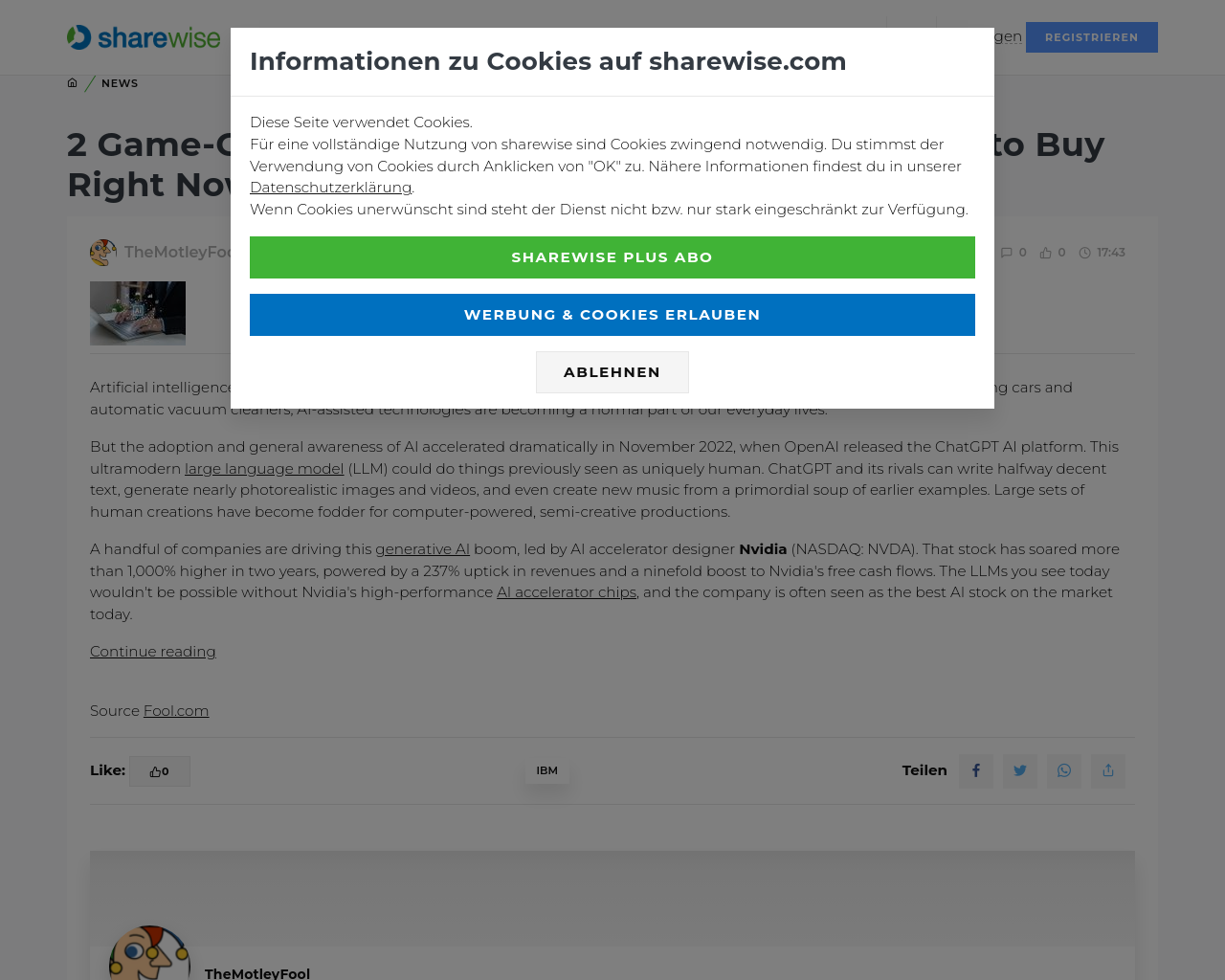Screen dimensions: 1225x980
Task: Open the article thumbnail image
Action: pyautogui.click(x=138, y=313)
